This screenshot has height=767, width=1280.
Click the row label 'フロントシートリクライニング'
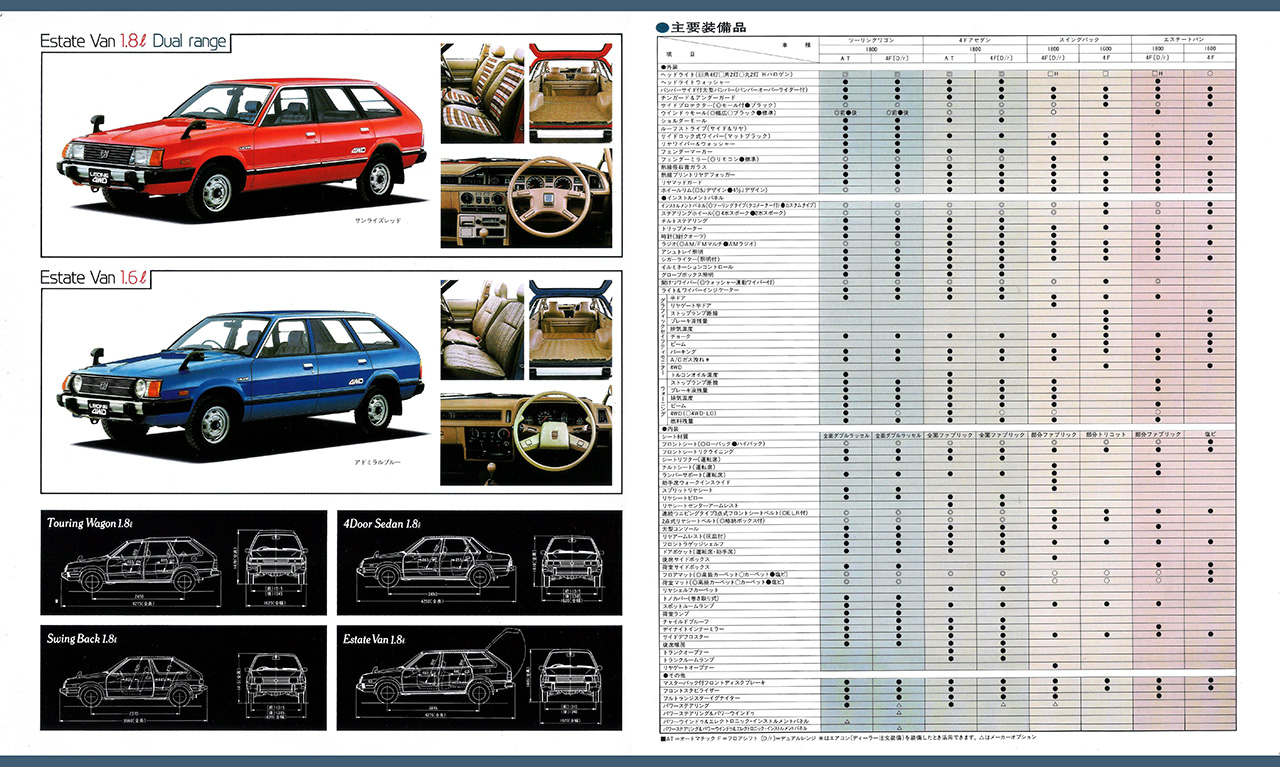click(x=698, y=451)
